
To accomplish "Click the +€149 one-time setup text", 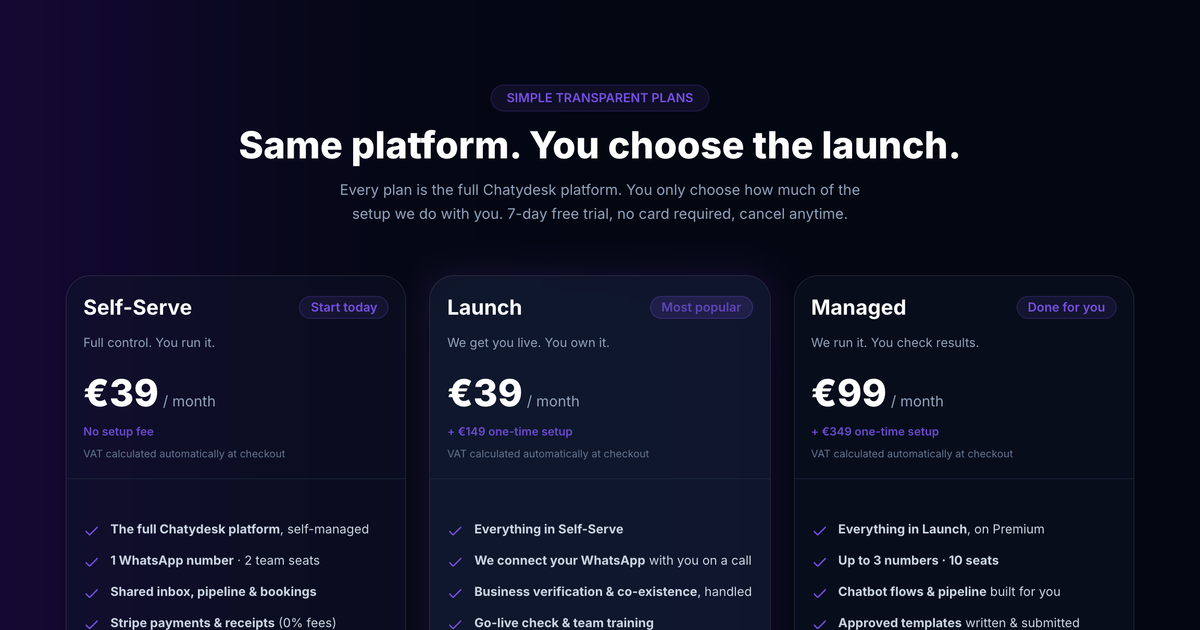I will tap(510, 432).
